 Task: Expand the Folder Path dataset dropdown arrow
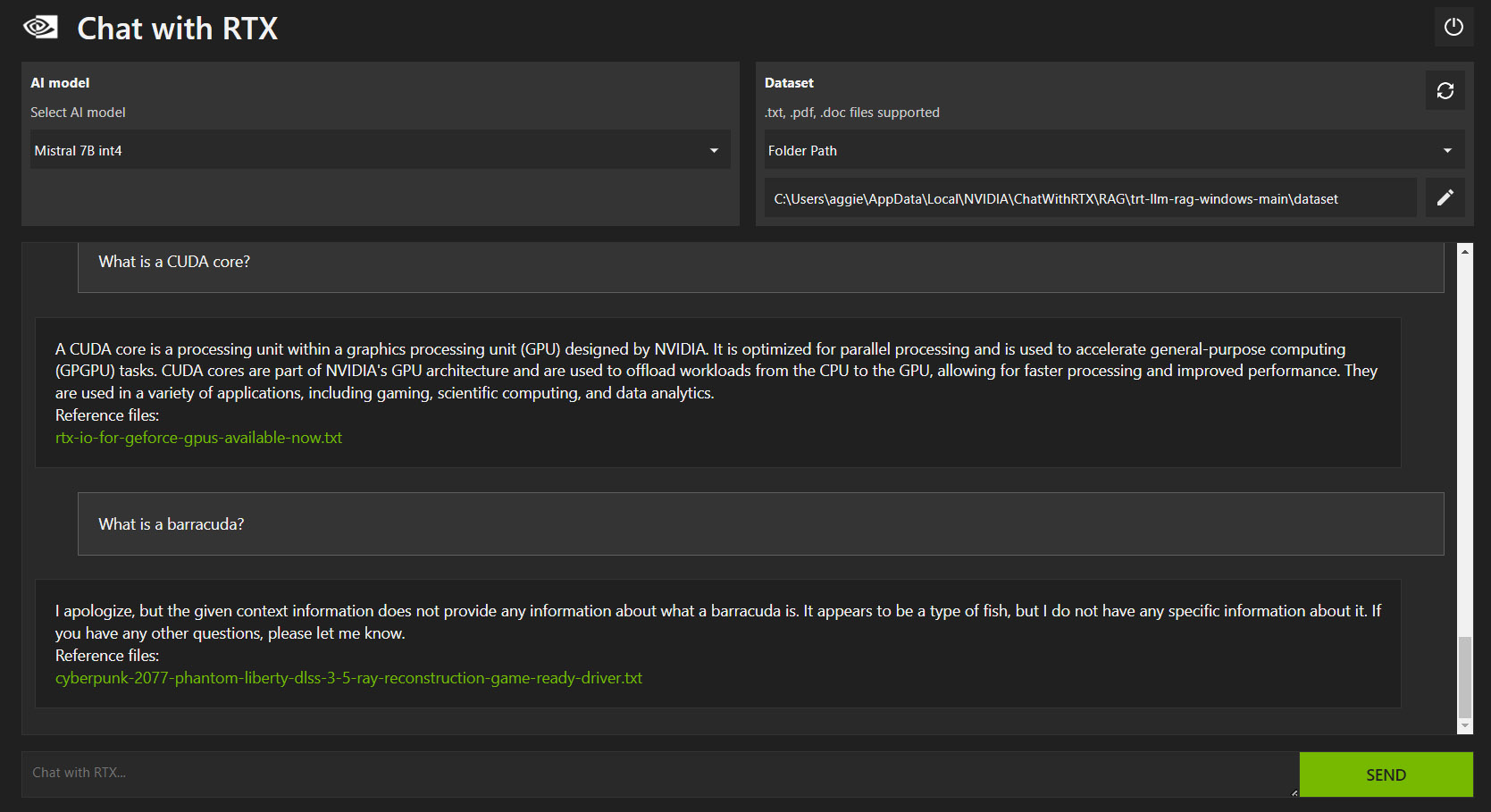click(1447, 150)
